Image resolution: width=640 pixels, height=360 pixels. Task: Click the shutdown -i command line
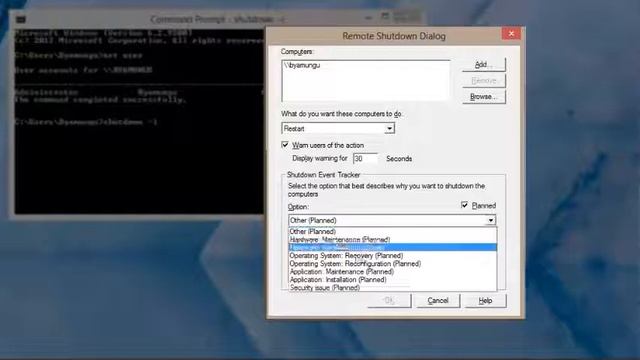(86, 122)
